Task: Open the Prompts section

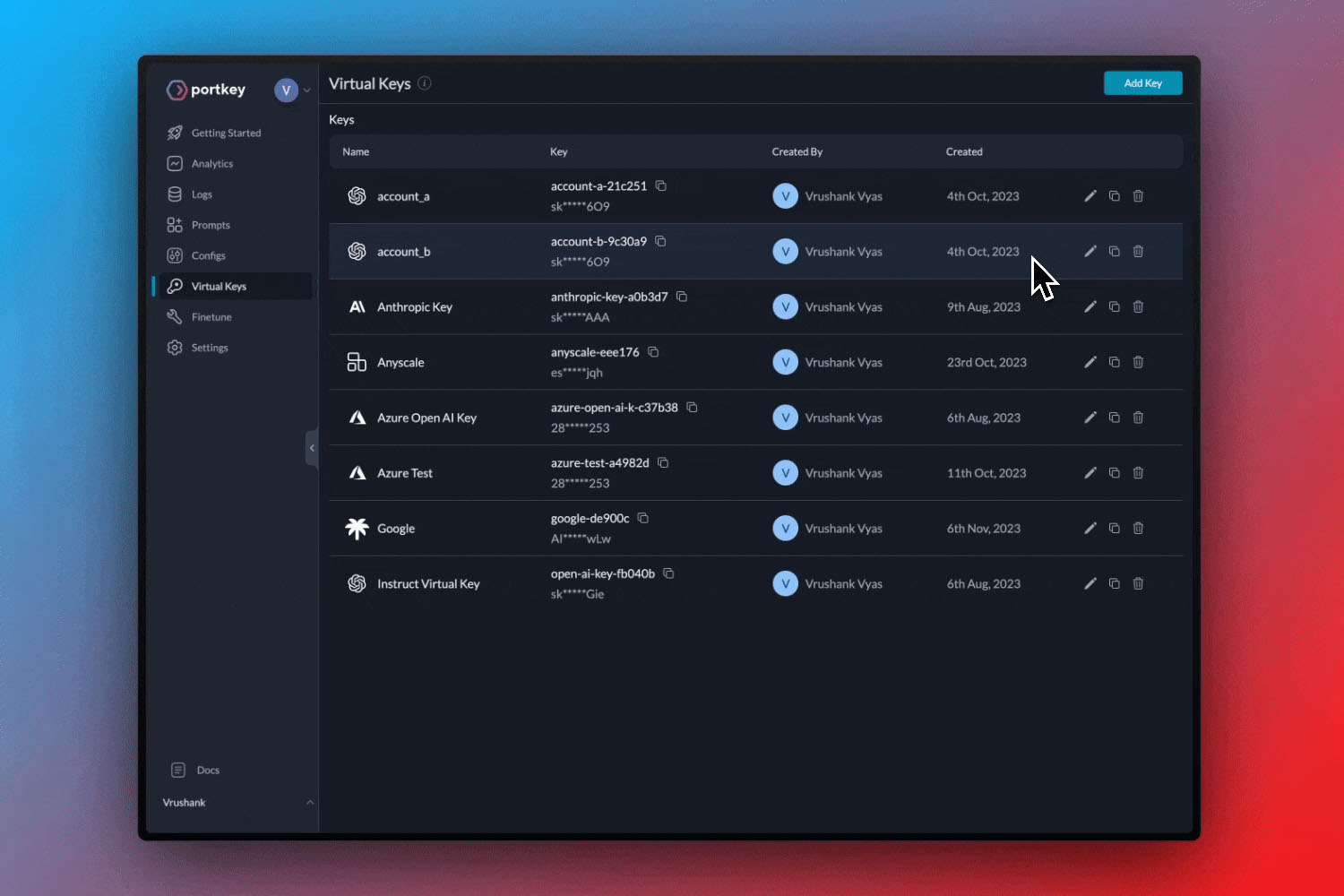Action: click(x=199, y=225)
